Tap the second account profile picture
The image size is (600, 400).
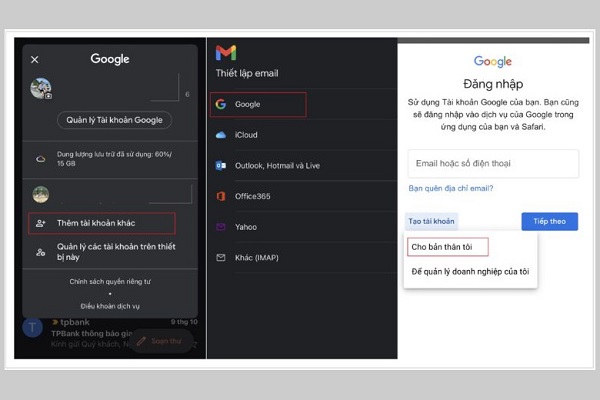pos(41,195)
